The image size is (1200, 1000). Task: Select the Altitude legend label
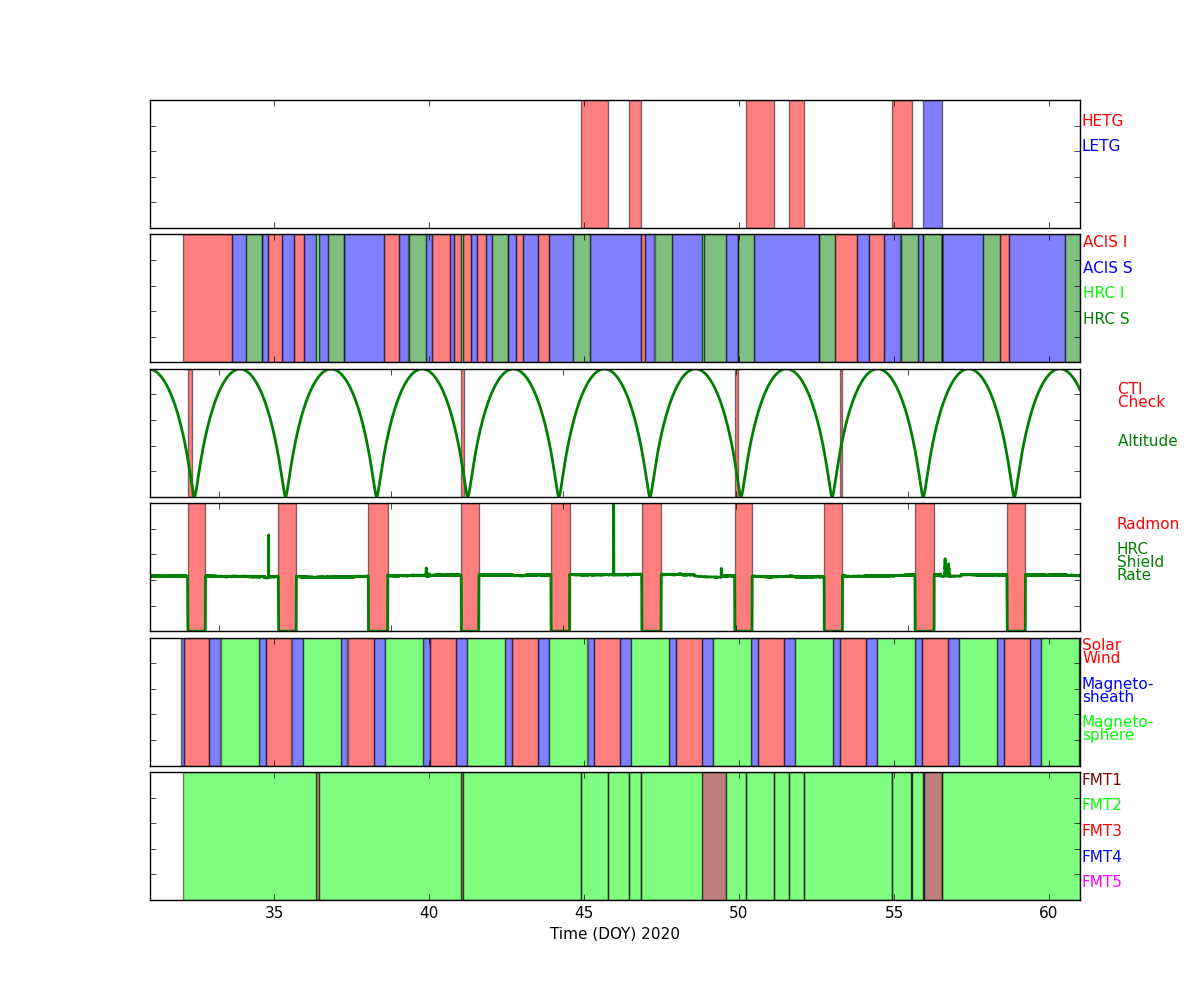[1147, 441]
